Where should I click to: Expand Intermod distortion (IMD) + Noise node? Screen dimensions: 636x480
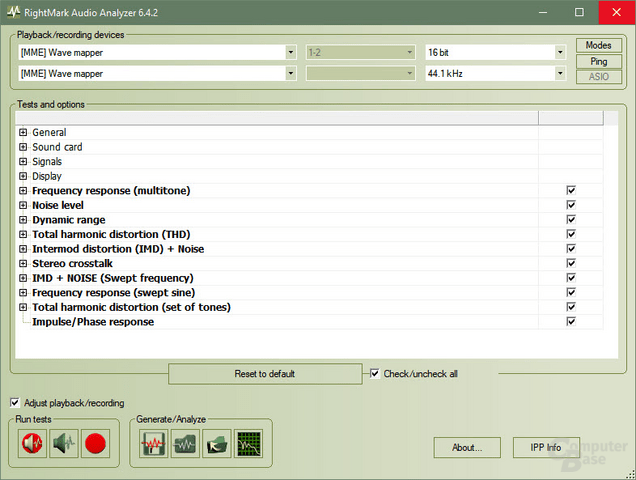[23, 249]
